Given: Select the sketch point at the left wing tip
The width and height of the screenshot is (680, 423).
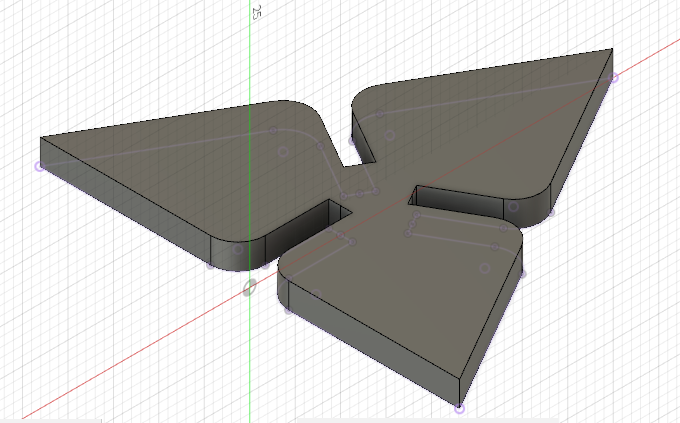Looking at the screenshot, I should tap(39, 166).
